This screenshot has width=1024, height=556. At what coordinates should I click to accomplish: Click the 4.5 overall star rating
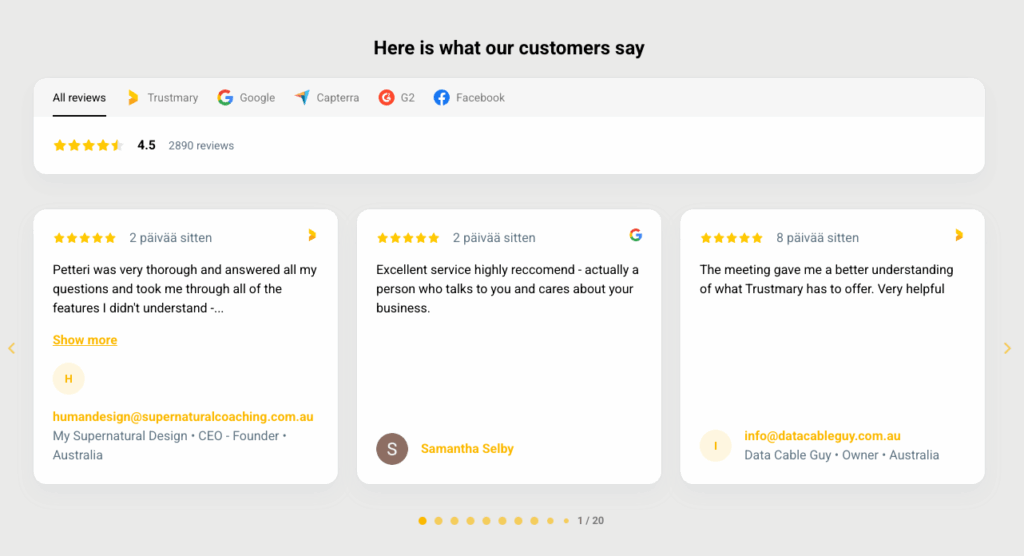(x=88, y=145)
